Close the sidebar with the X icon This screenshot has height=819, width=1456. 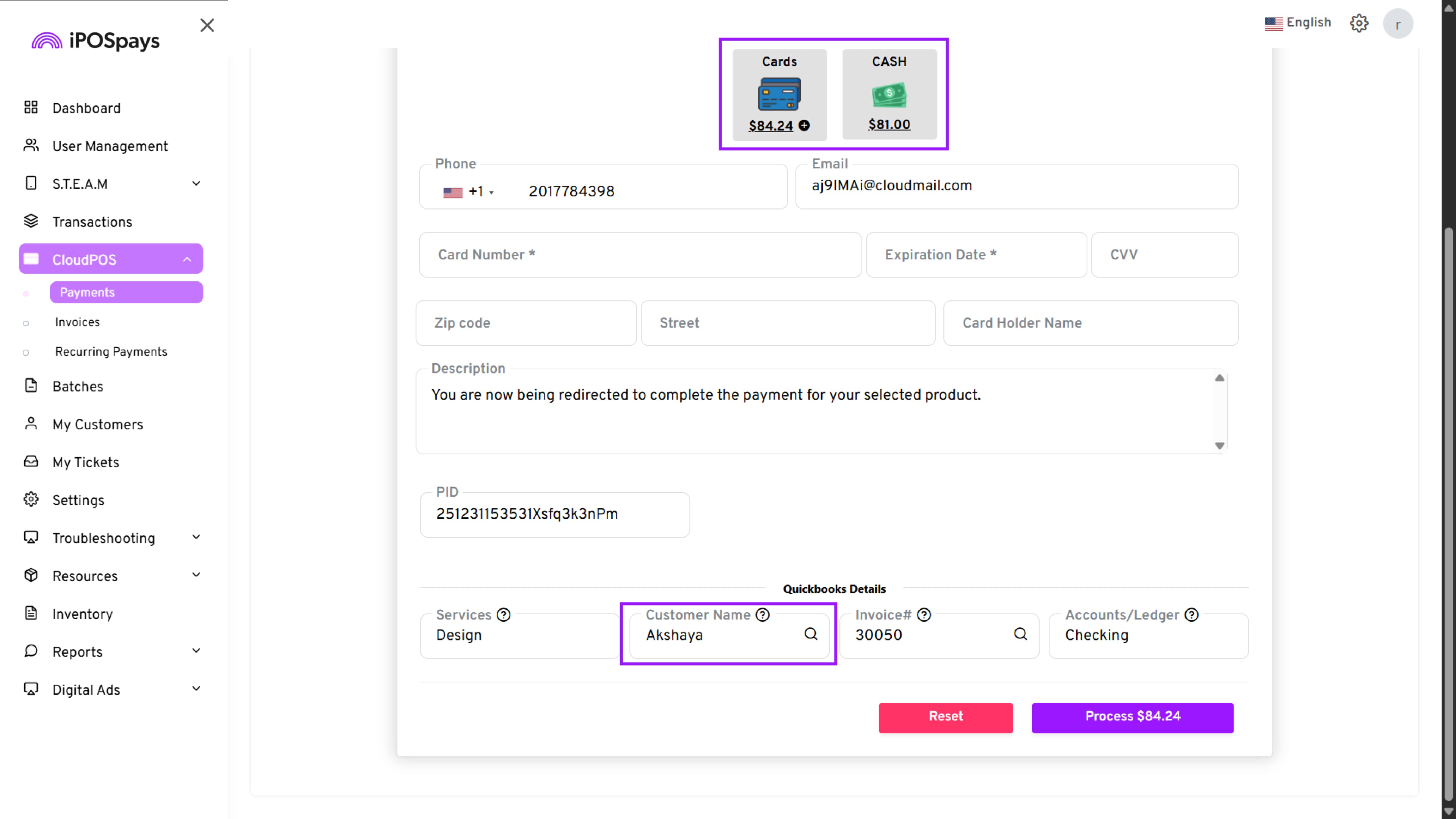(x=207, y=25)
